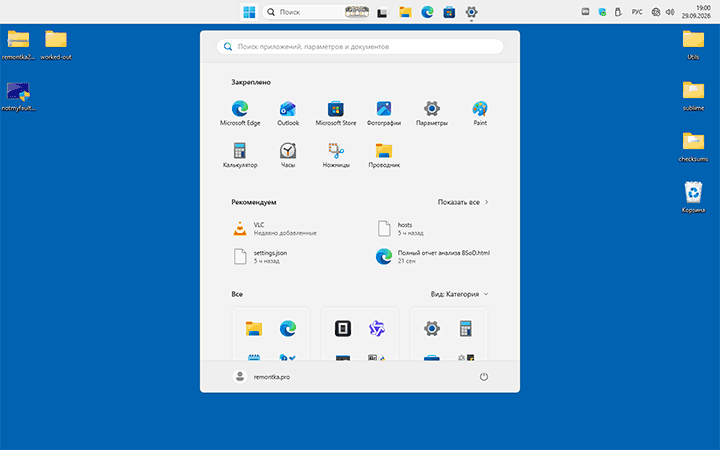The image size is (720, 450).
Task: Click the Windows Start button on the taskbar
Action: coord(249,12)
